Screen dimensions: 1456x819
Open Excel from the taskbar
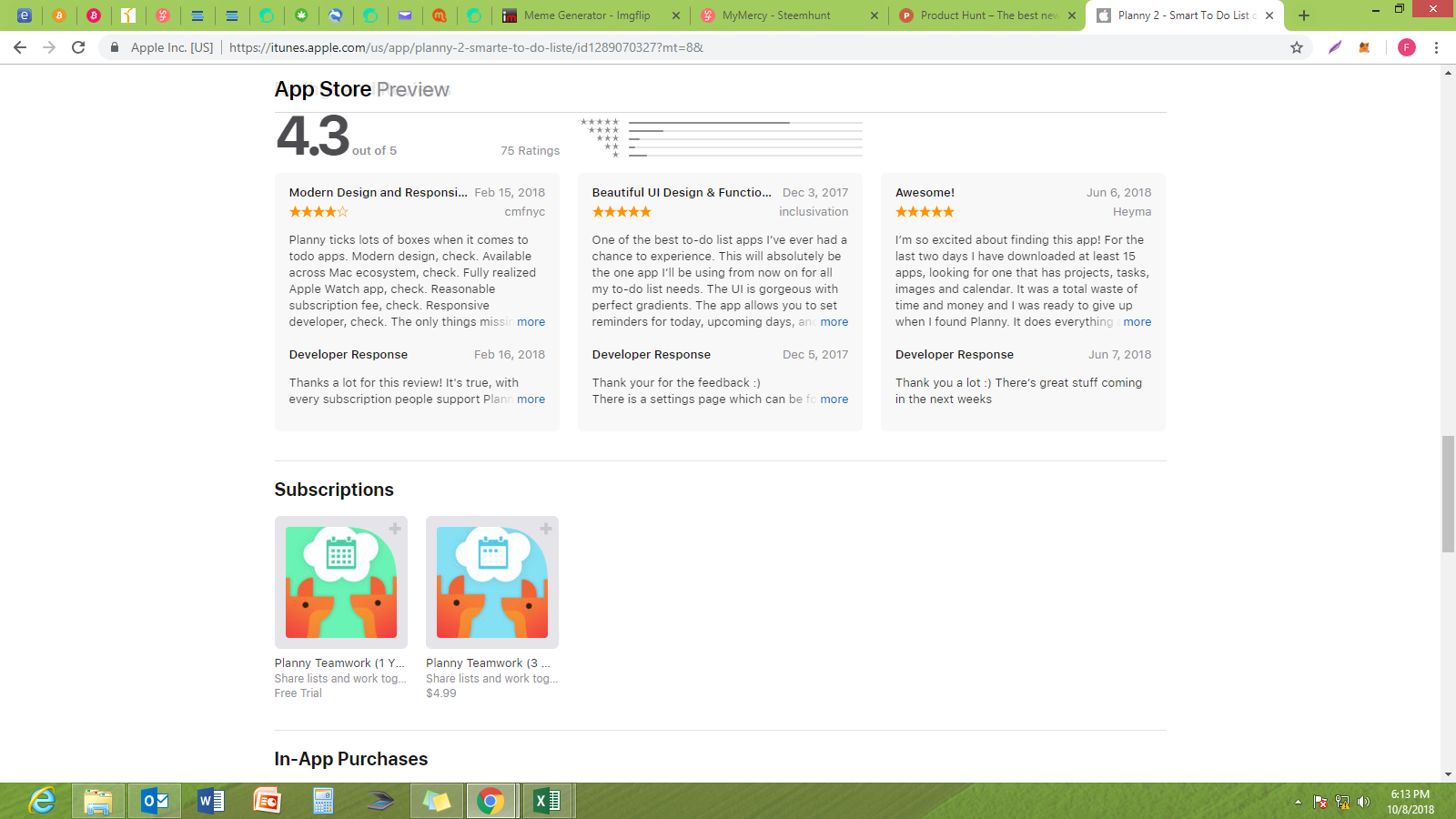point(548,801)
